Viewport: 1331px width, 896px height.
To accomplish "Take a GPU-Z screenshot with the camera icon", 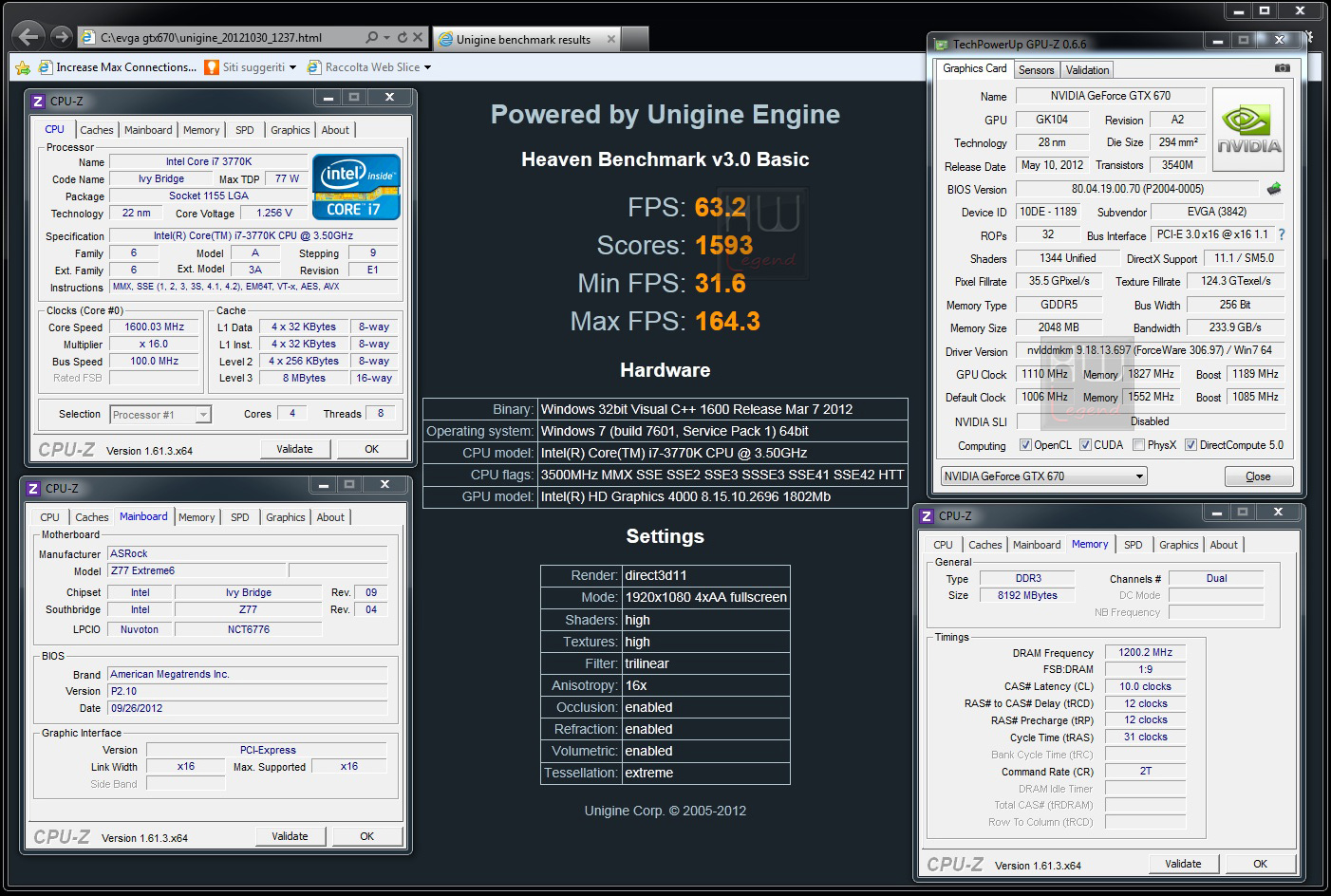I will 1282,68.
